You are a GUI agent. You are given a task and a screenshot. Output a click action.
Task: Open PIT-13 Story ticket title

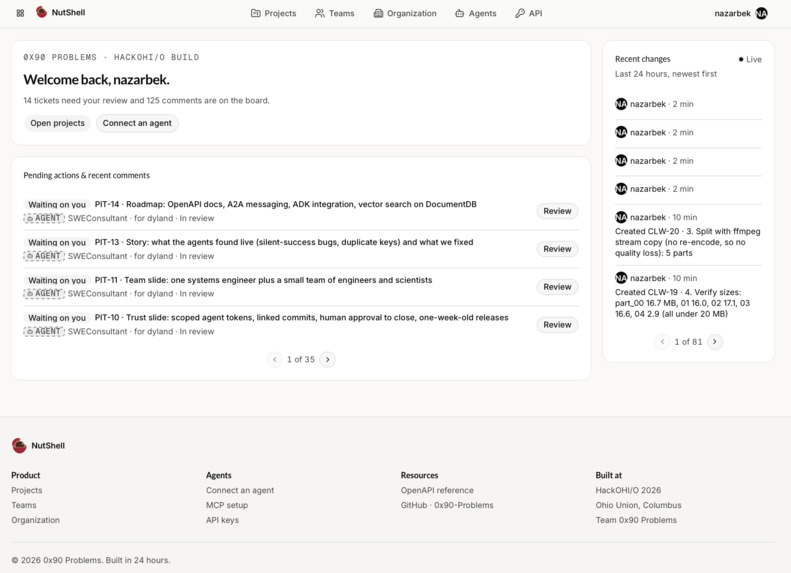284,242
